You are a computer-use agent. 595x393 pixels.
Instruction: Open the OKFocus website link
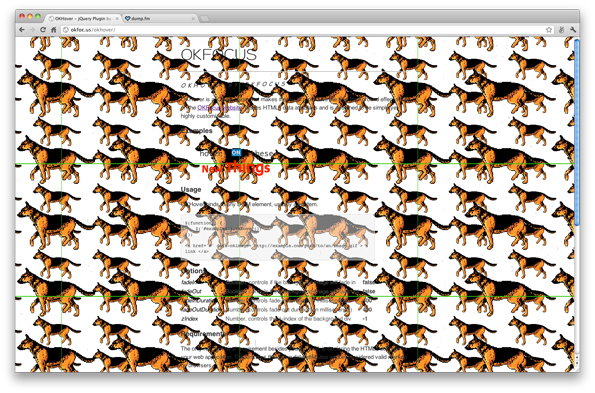219,108
